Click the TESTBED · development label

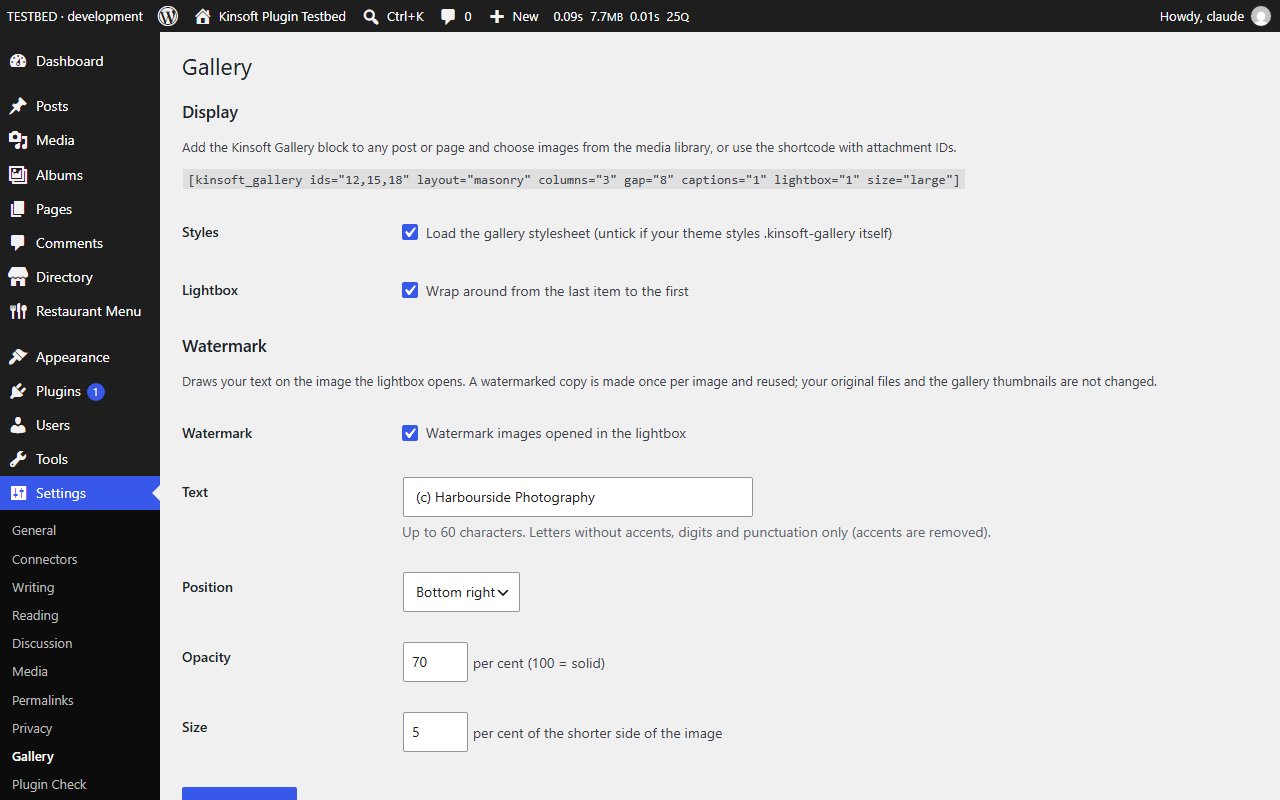(x=75, y=16)
